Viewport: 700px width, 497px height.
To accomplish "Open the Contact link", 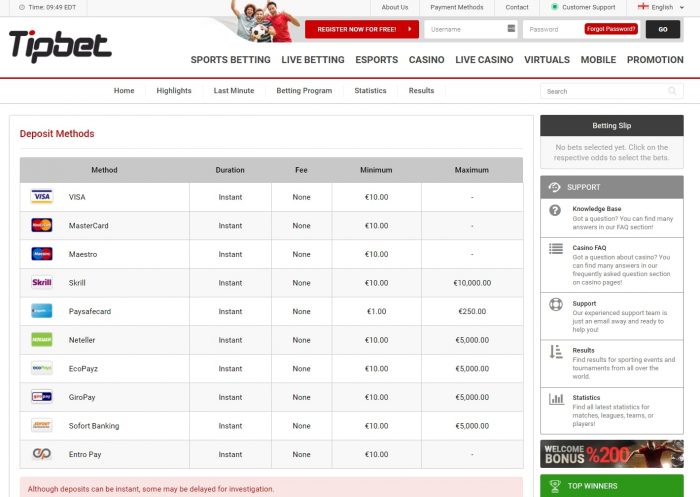I will [517, 7].
